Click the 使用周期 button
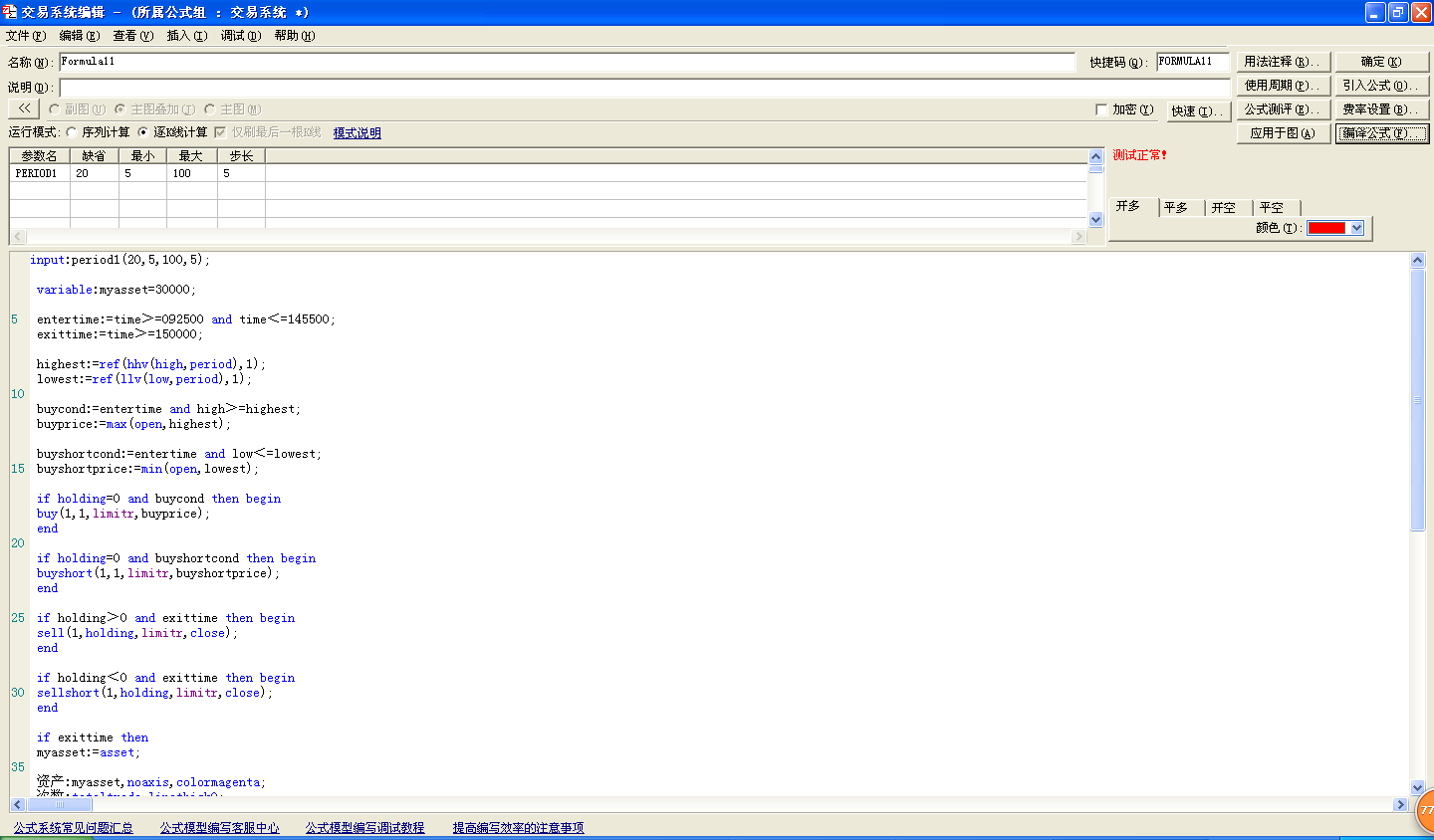 coord(1283,86)
